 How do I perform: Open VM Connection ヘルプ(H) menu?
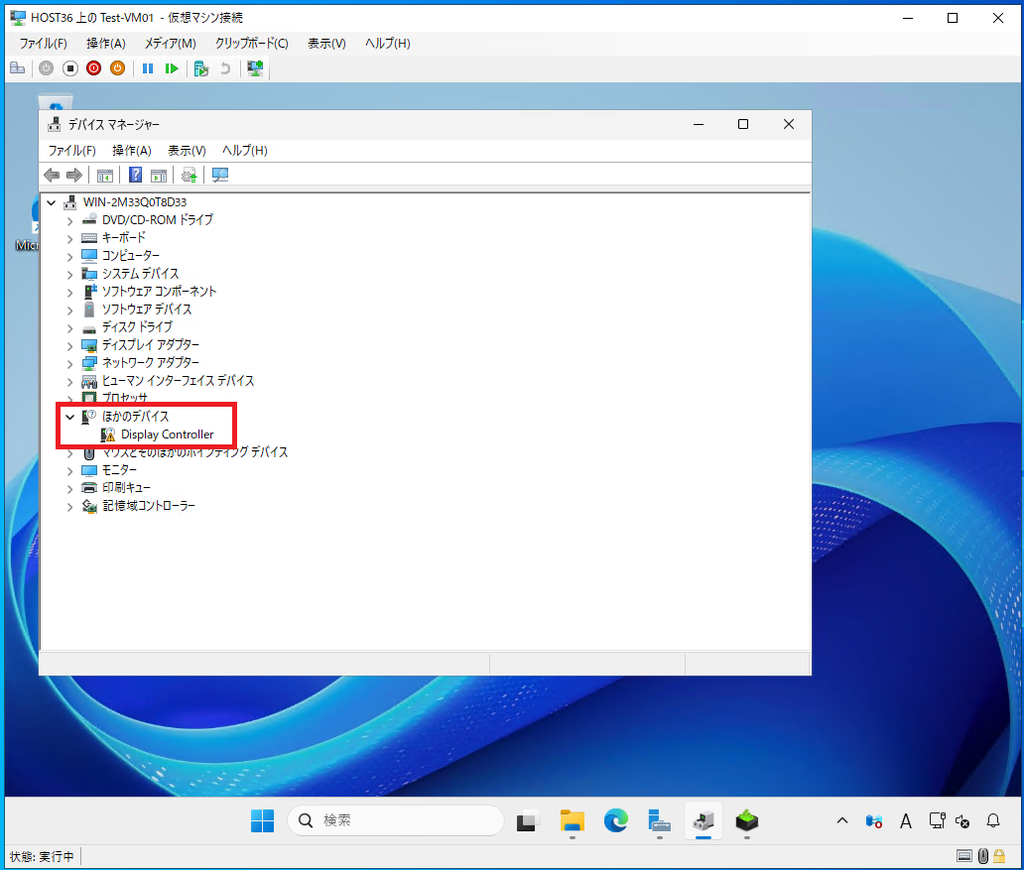pos(387,43)
